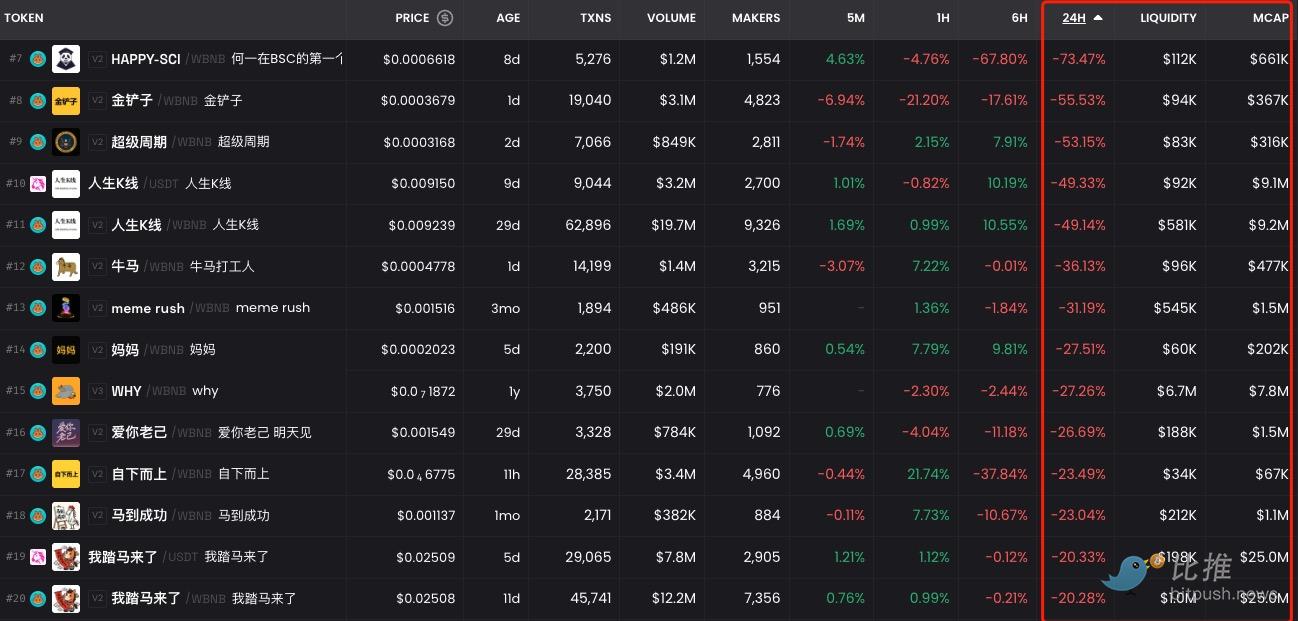Image resolution: width=1298 pixels, height=621 pixels.
Task: Sort by the 5M change column header
Action: point(855,18)
